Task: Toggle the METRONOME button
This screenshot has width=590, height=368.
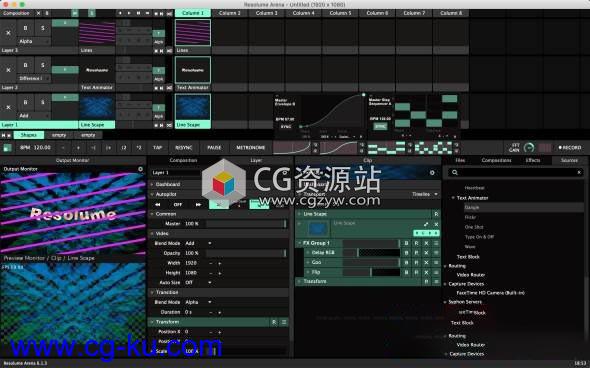Action: (251, 148)
